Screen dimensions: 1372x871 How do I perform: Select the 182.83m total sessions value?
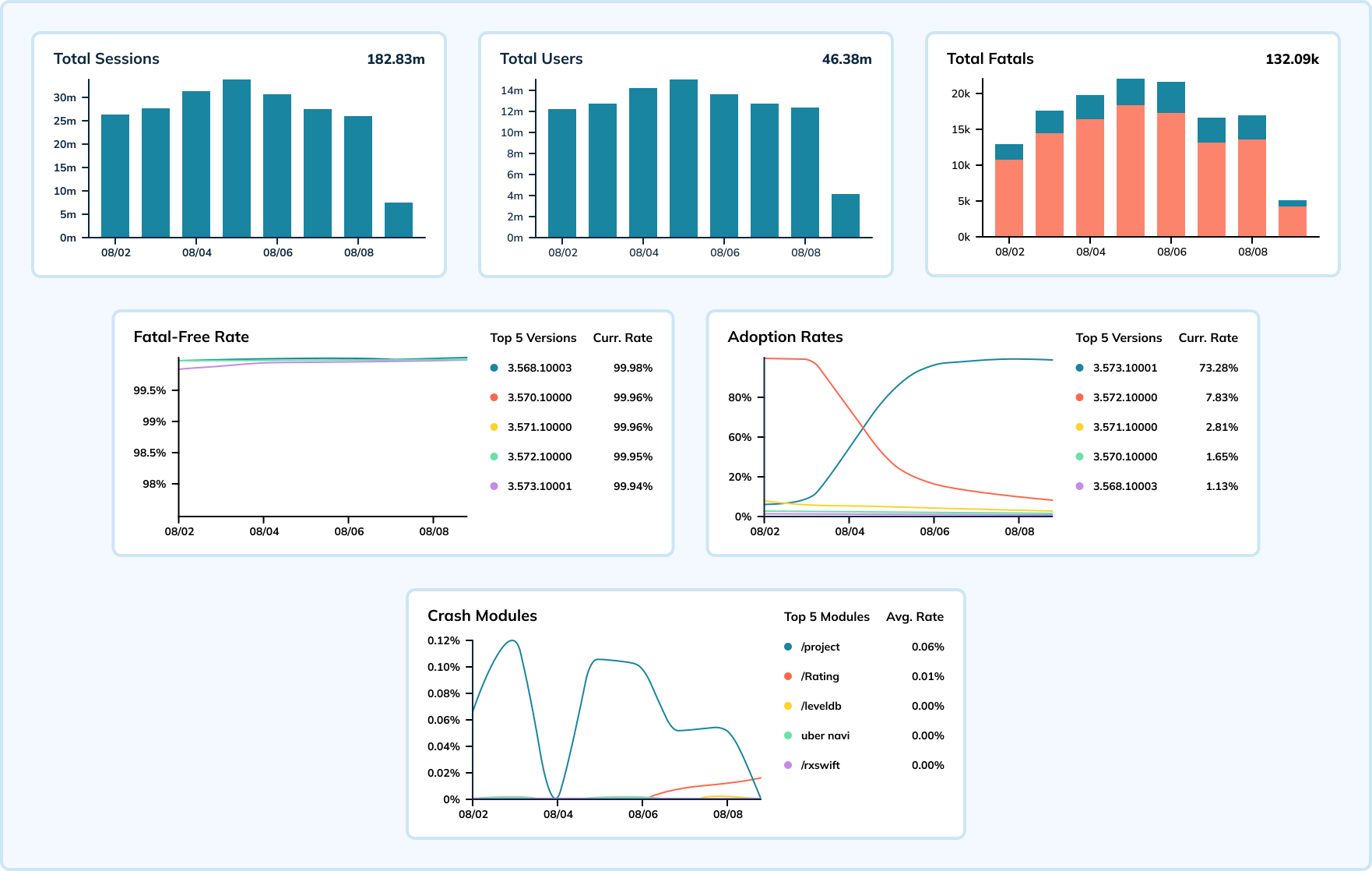coord(396,59)
